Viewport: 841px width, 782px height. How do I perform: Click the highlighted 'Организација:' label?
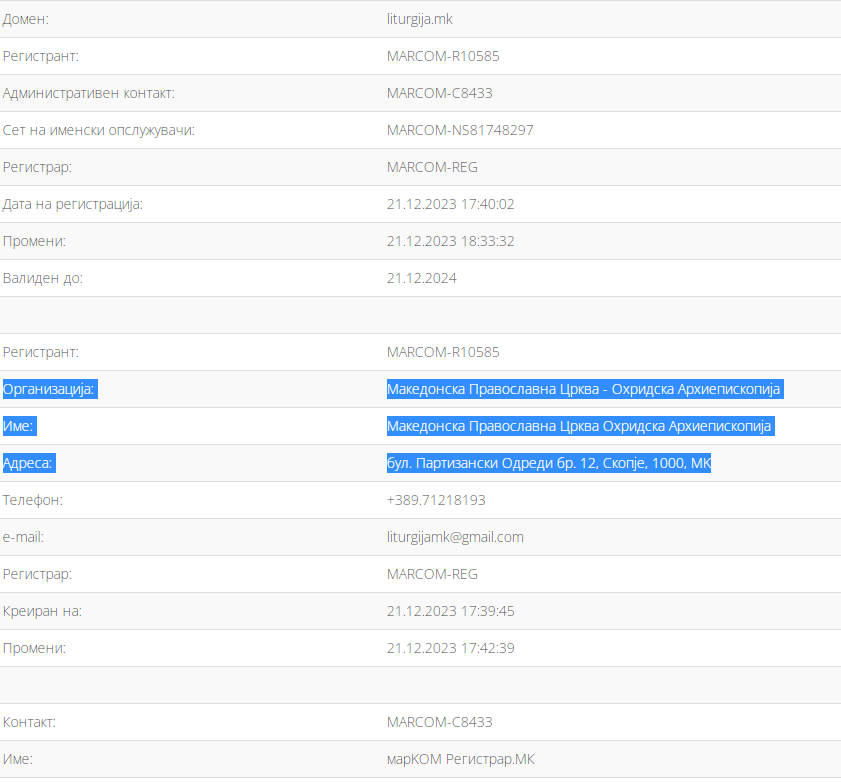point(50,389)
